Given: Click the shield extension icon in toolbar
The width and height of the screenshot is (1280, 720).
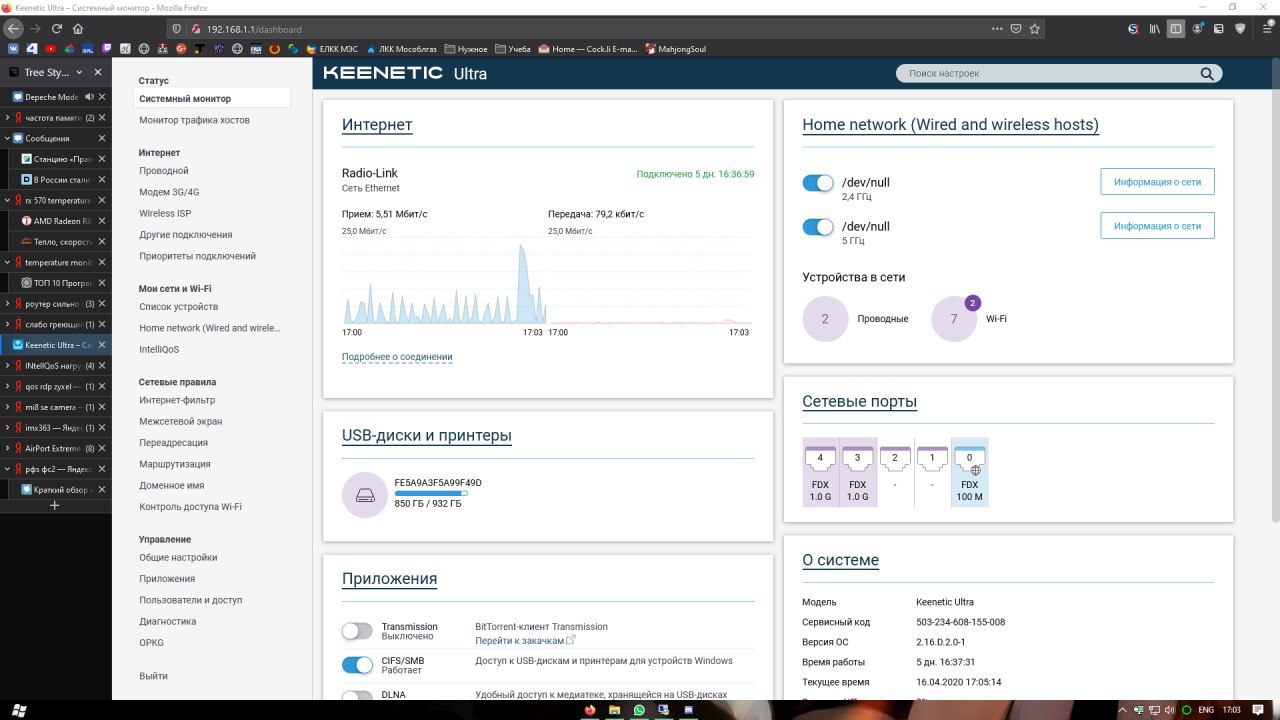Looking at the screenshot, I should click(1241, 29).
